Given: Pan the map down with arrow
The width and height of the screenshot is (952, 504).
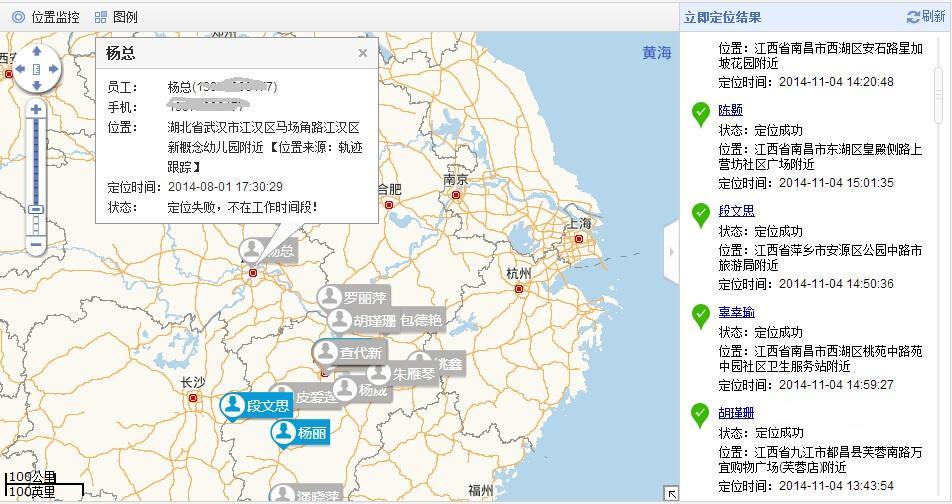Looking at the screenshot, I should [x=37, y=87].
